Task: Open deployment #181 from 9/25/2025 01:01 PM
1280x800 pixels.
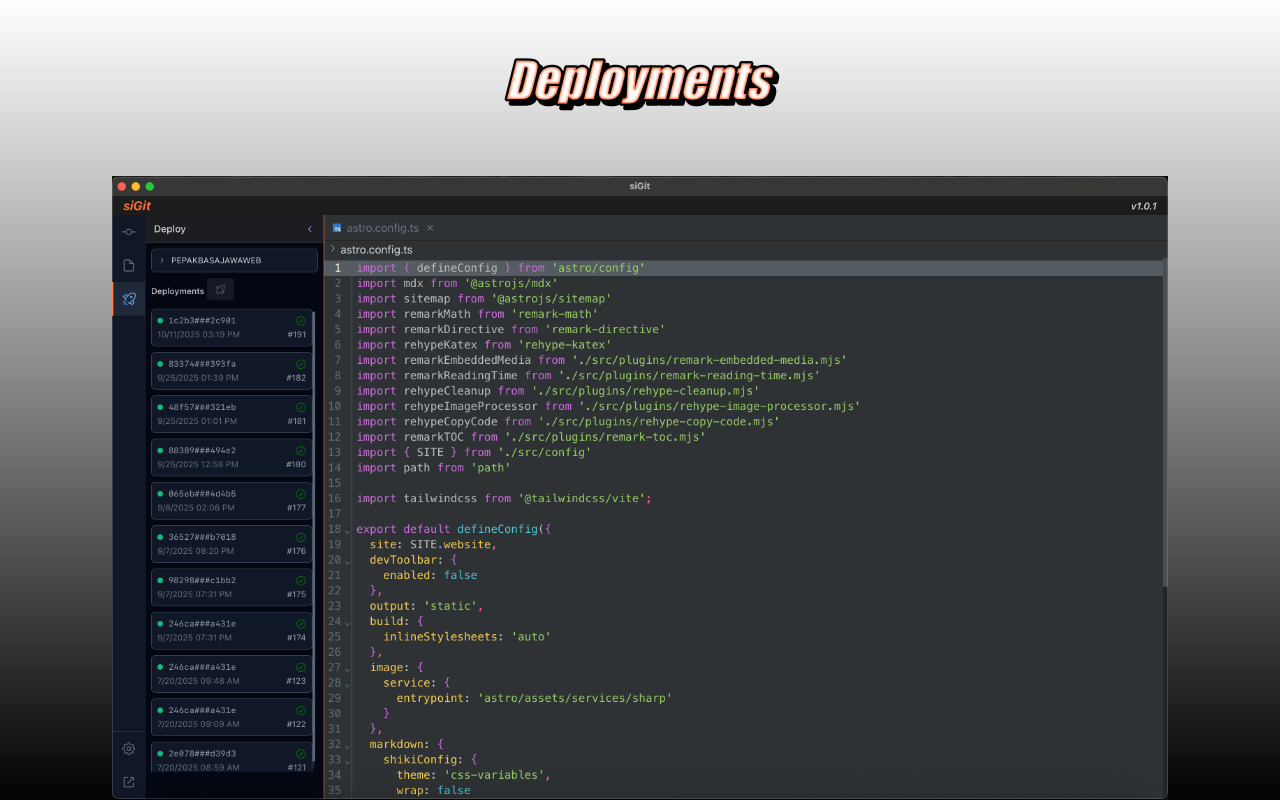Action: (x=232, y=414)
